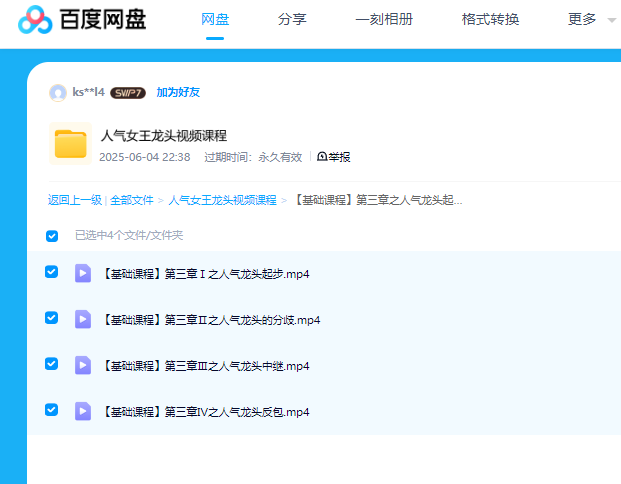The height and width of the screenshot is (484, 621).
Task: Click the 加为好友 link
Action: pos(178,93)
